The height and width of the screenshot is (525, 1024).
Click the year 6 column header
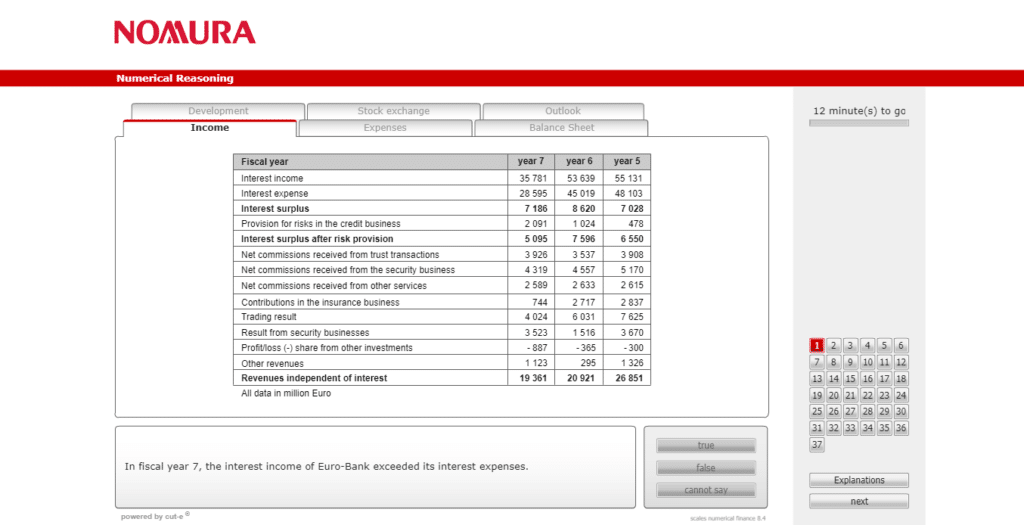pyautogui.click(x=579, y=161)
